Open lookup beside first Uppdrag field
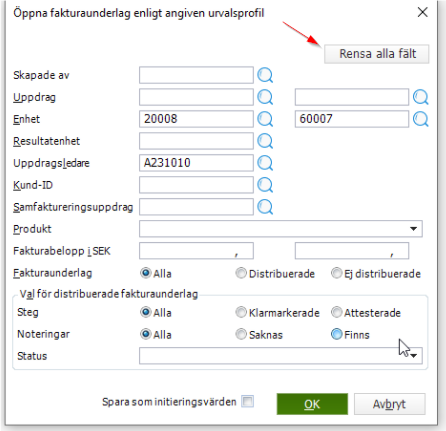Viewport: 446px width, 431px height. [265, 97]
